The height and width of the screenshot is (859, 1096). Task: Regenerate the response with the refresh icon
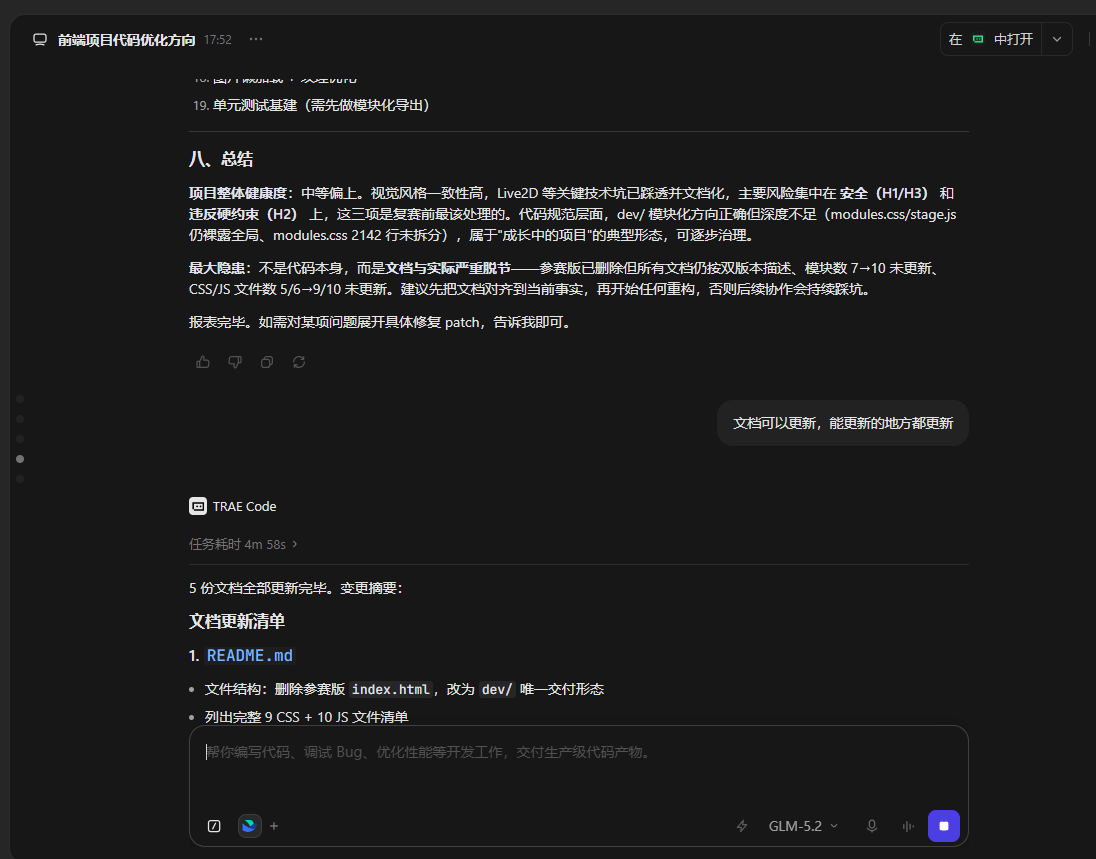tap(299, 362)
